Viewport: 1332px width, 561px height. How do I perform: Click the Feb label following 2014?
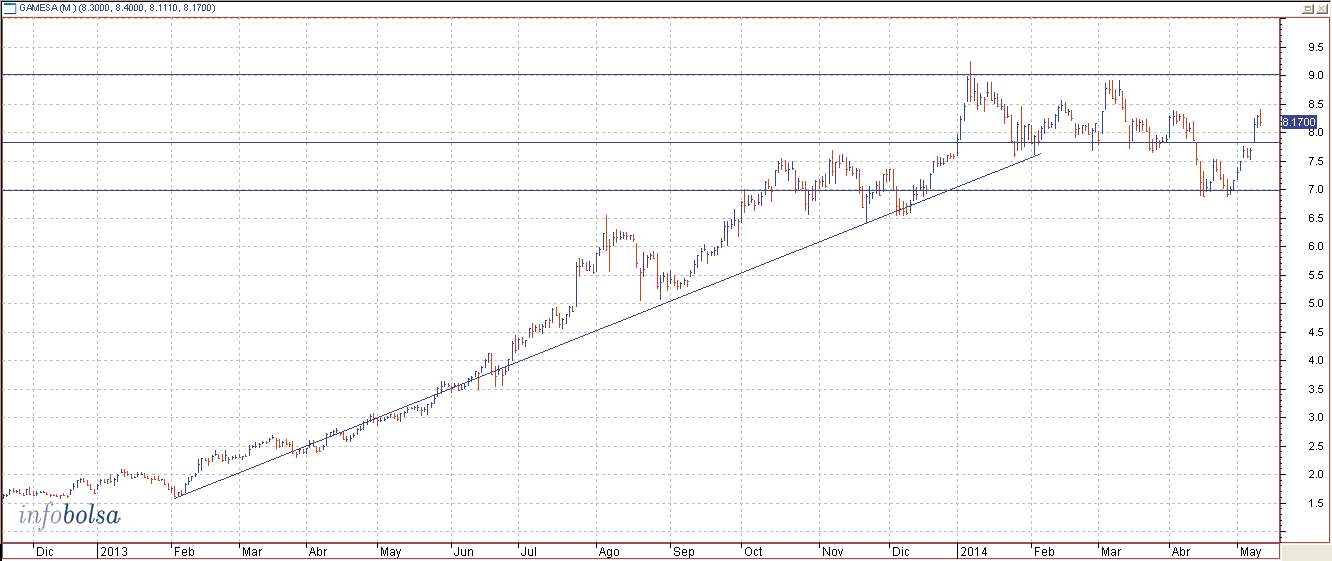tap(1043, 551)
